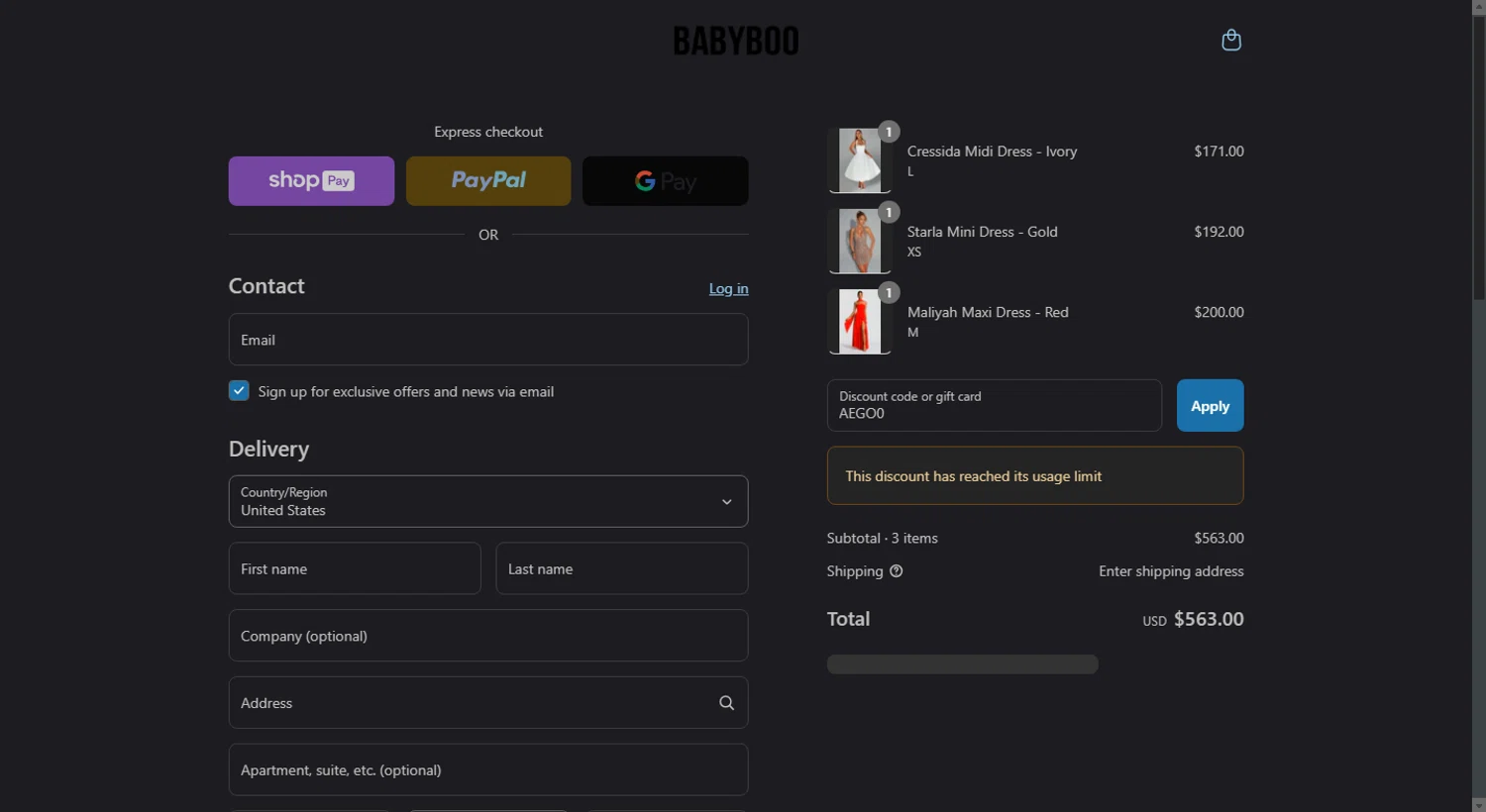The image size is (1486, 812).
Task: Open the Country/Region dropdown
Action: coord(488,501)
